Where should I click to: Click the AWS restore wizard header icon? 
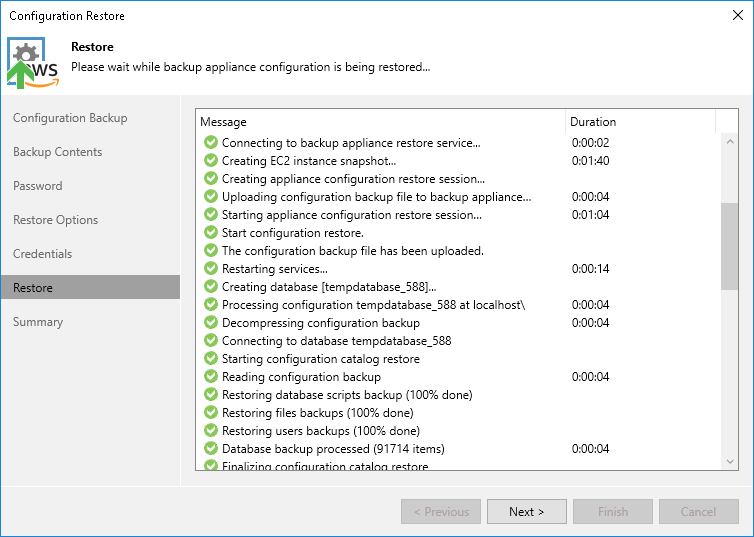point(33,63)
